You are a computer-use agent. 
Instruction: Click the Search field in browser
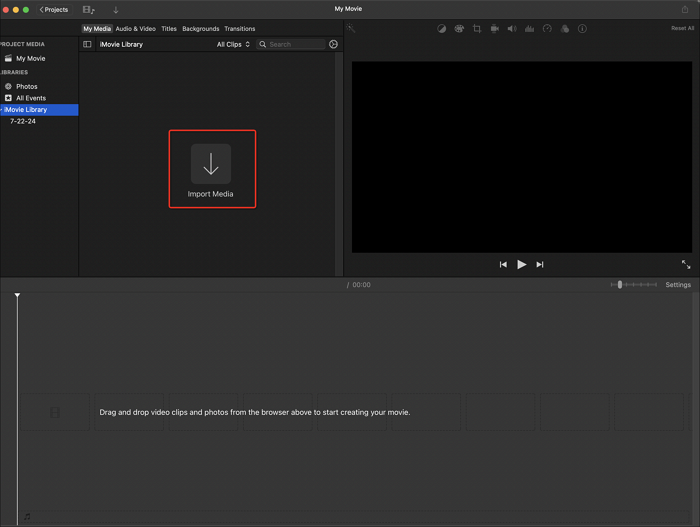[291, 44]
